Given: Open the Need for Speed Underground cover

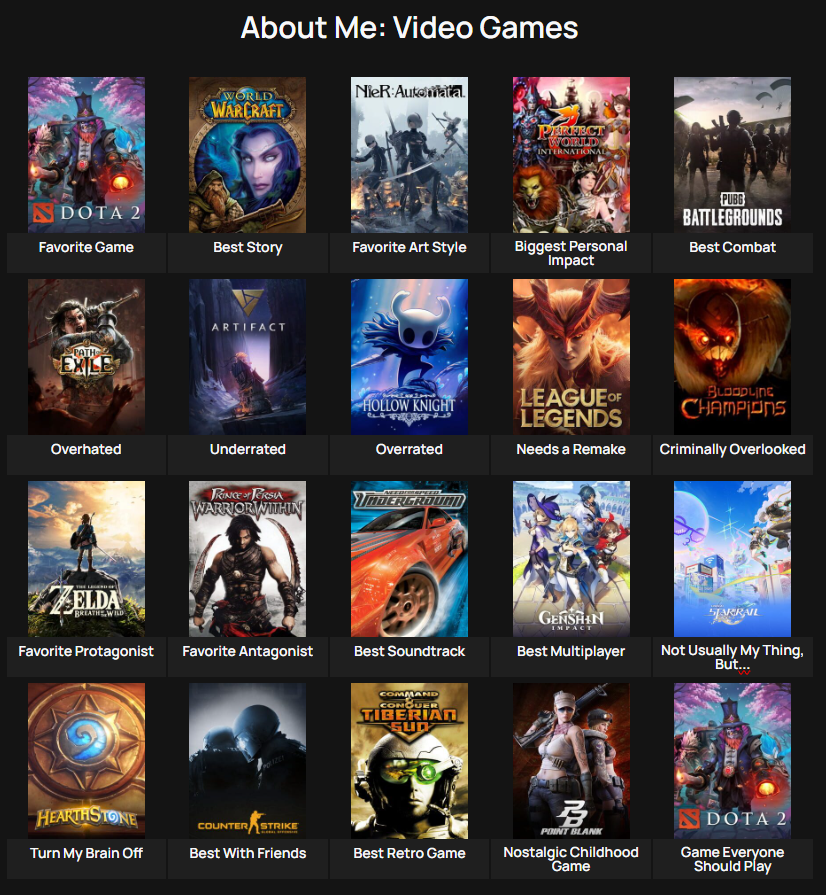Looking at the screenshot, I should (409, 559).
